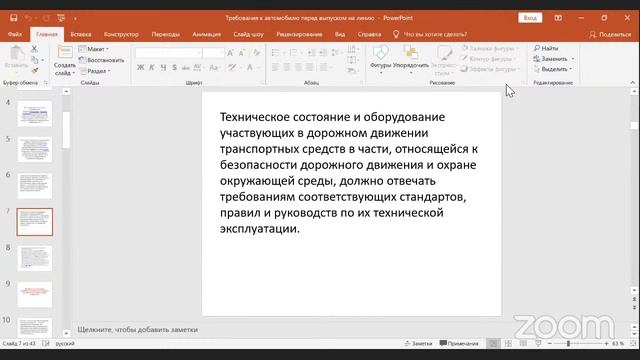The image size is (640, 360).
Task: Start slideshow from the Quick Access toolbar icon
Action: point(61,18)
